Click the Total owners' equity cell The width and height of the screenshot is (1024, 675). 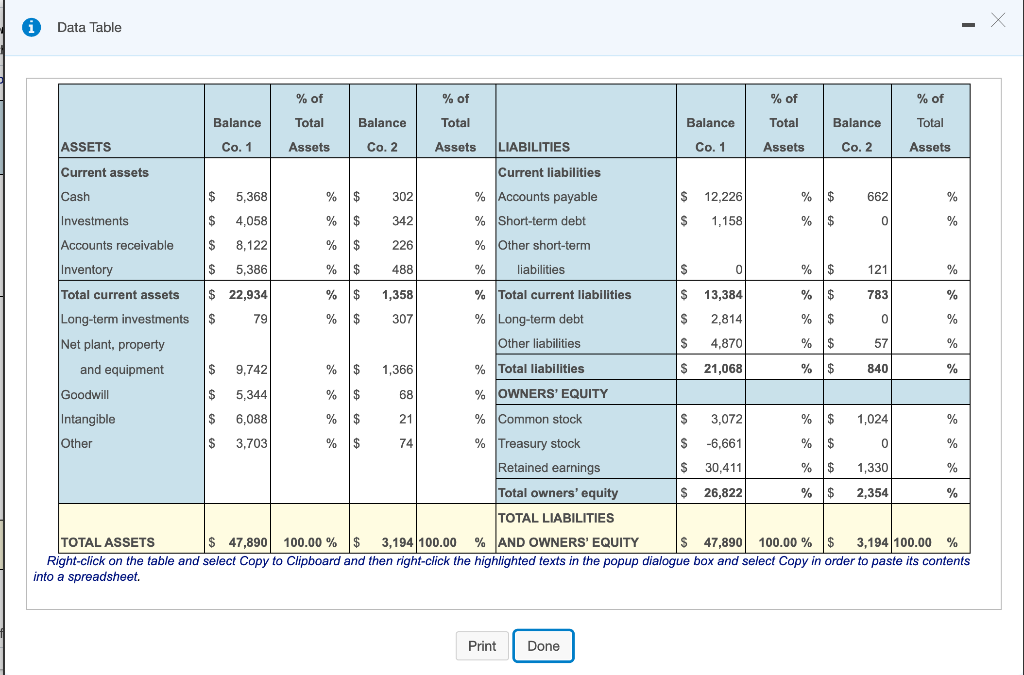[x=550, y=492]
